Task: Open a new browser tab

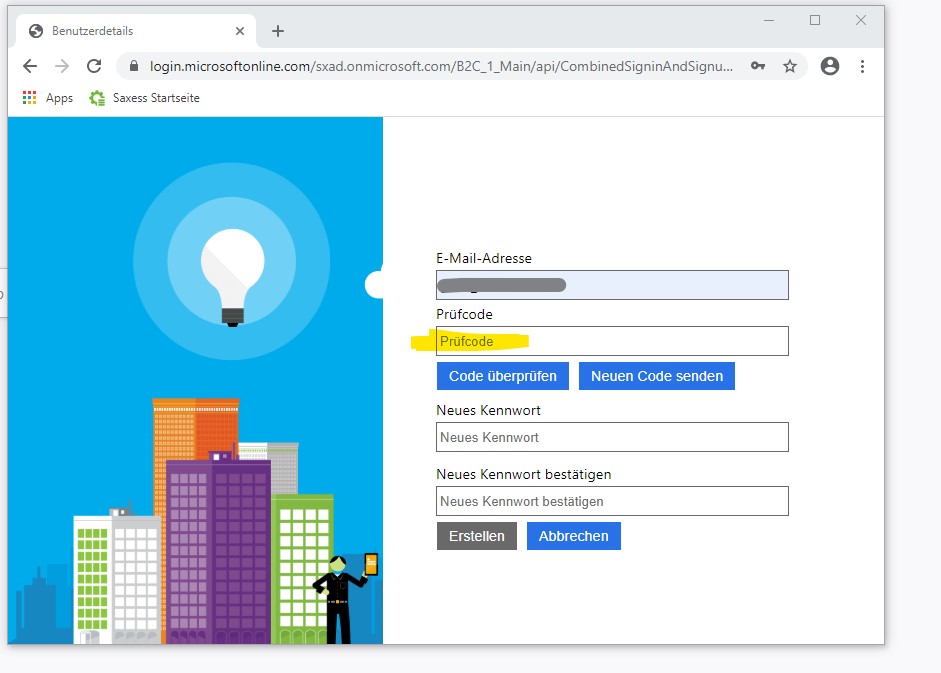Action: click(278, 31)
